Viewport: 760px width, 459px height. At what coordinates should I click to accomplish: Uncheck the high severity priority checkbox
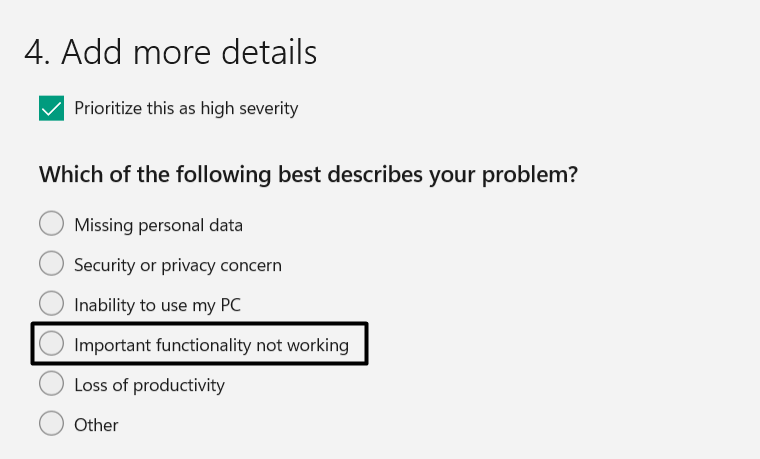pyautogui.click(x=51, y=108)
